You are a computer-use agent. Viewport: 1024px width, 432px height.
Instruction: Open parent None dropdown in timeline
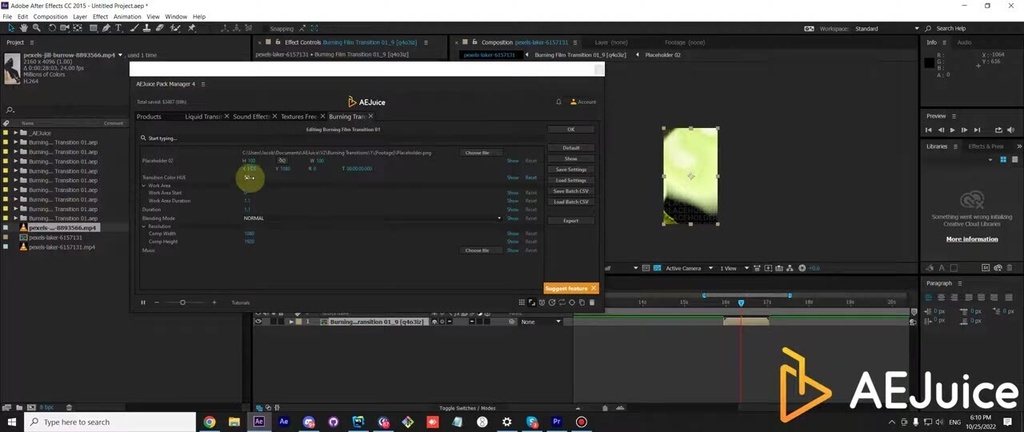[540, 322]
